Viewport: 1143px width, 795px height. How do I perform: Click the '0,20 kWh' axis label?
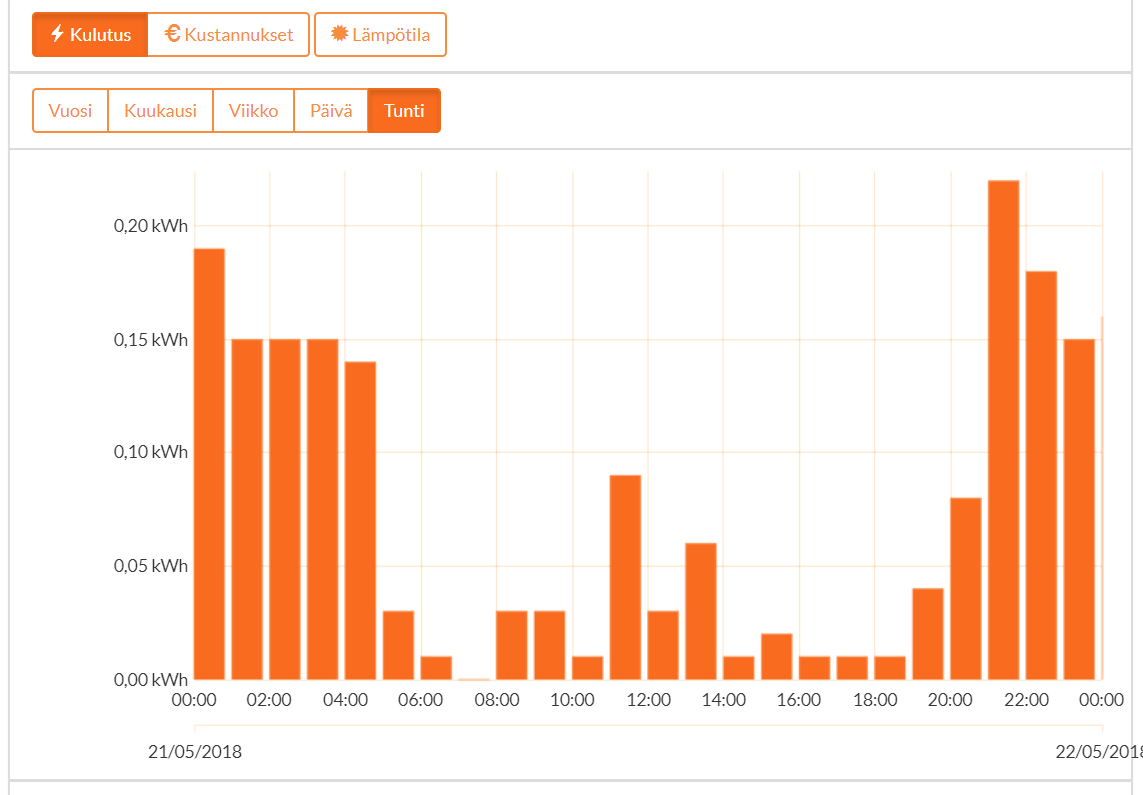[x=151, y=226]
